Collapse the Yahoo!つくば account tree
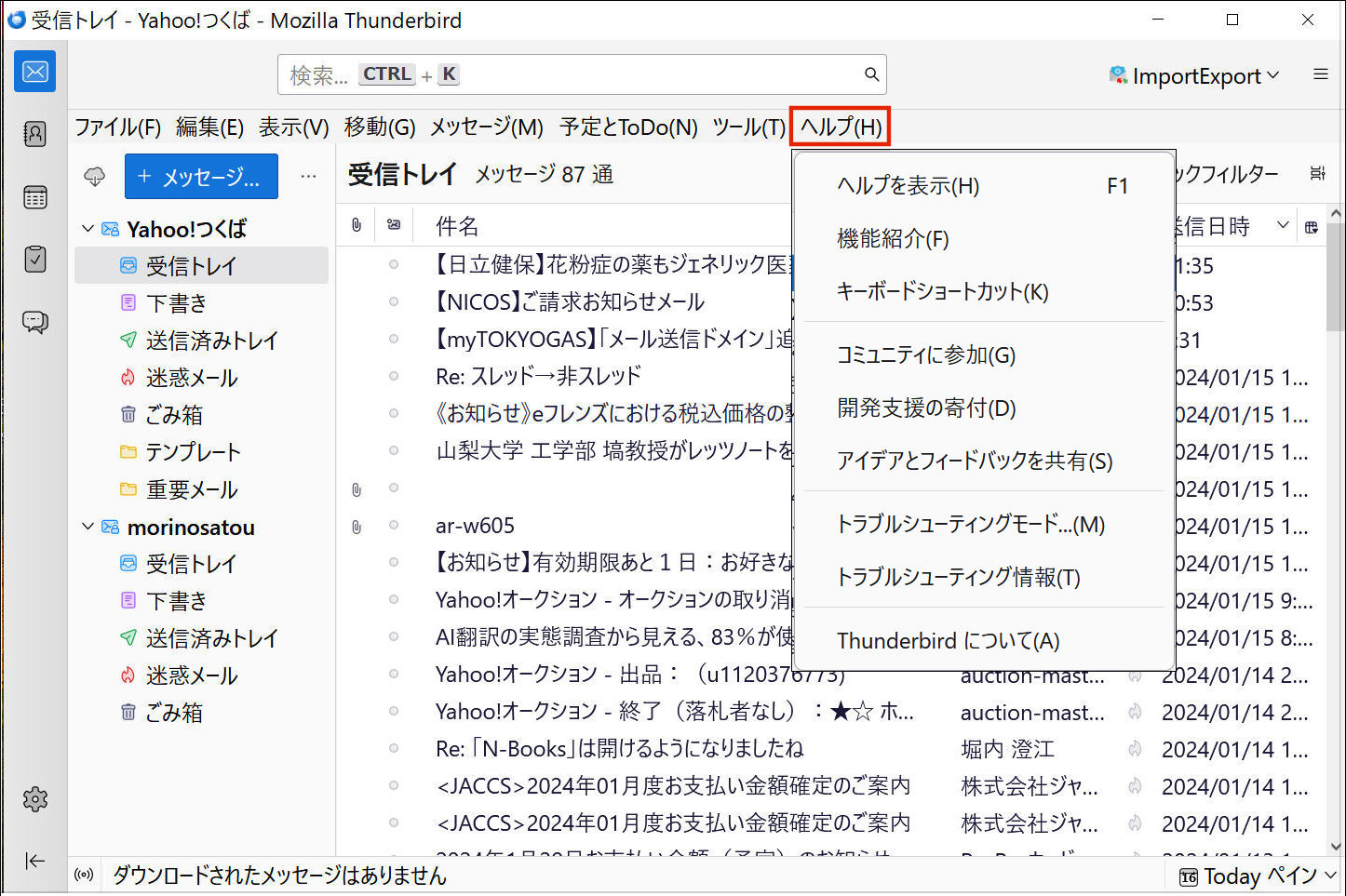 (87, 229)
